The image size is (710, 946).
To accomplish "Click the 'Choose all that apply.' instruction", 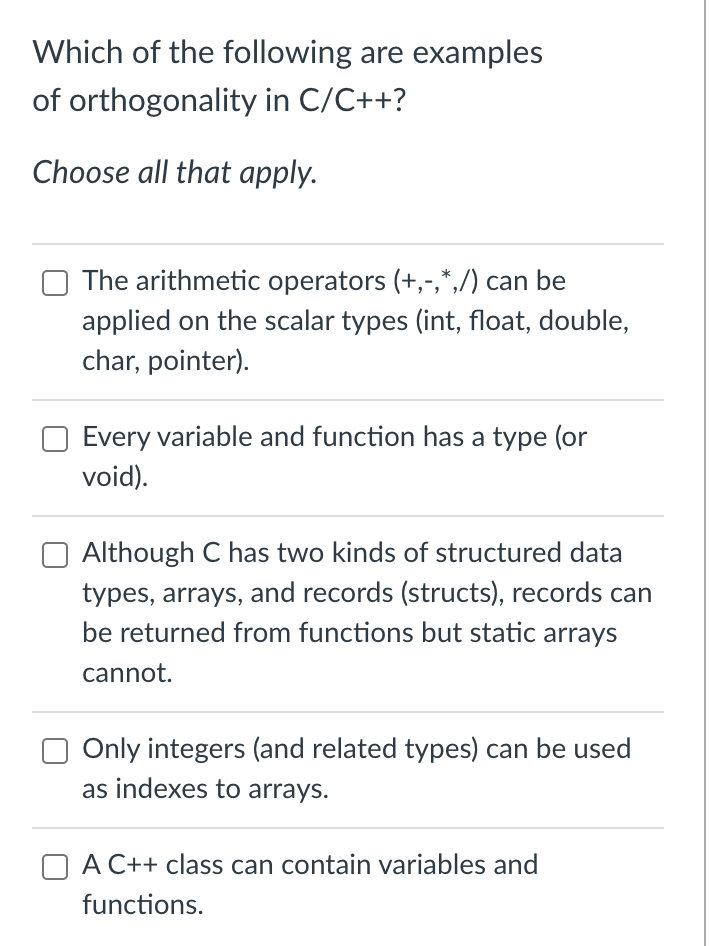I will pyautogui.click(x=174, y=173).
